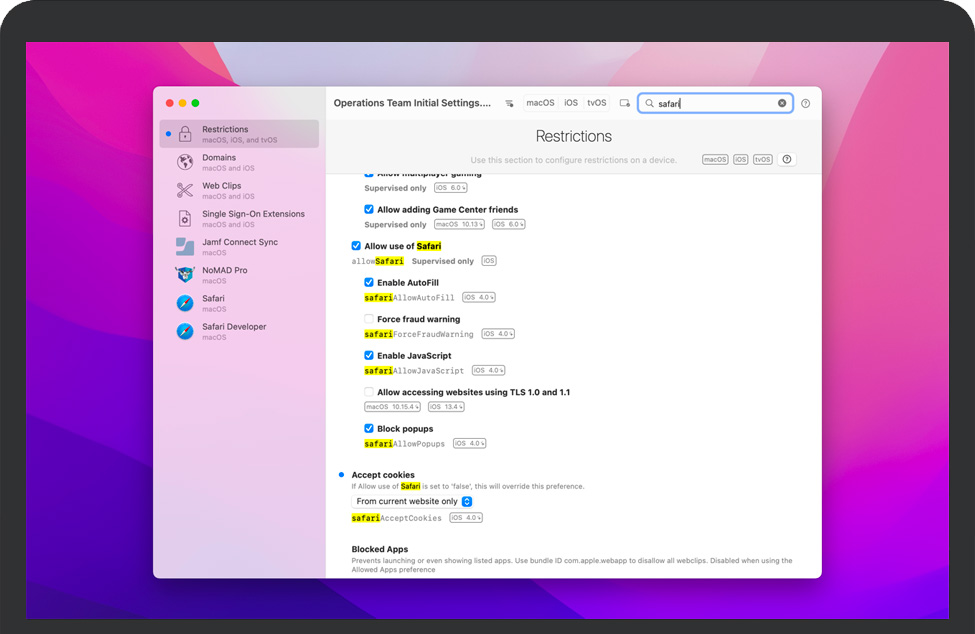This screenshot has height=634, width=975.
Task: Expand the macOS 10.15.4 version badge
Action: 392,407
